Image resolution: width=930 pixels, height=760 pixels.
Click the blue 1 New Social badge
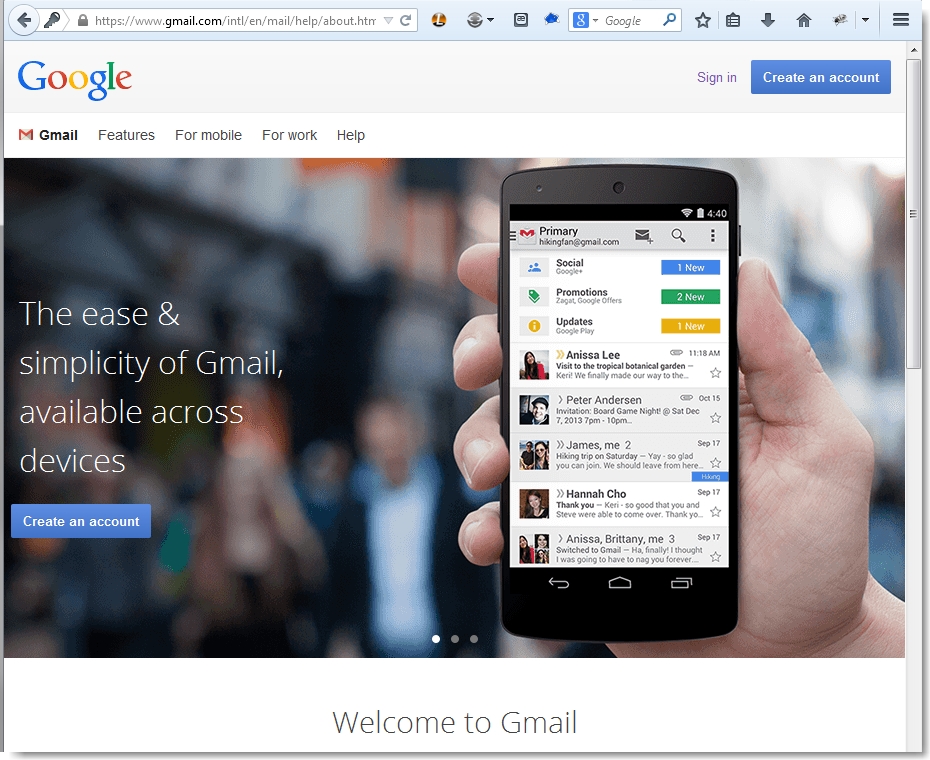point(690,268)
